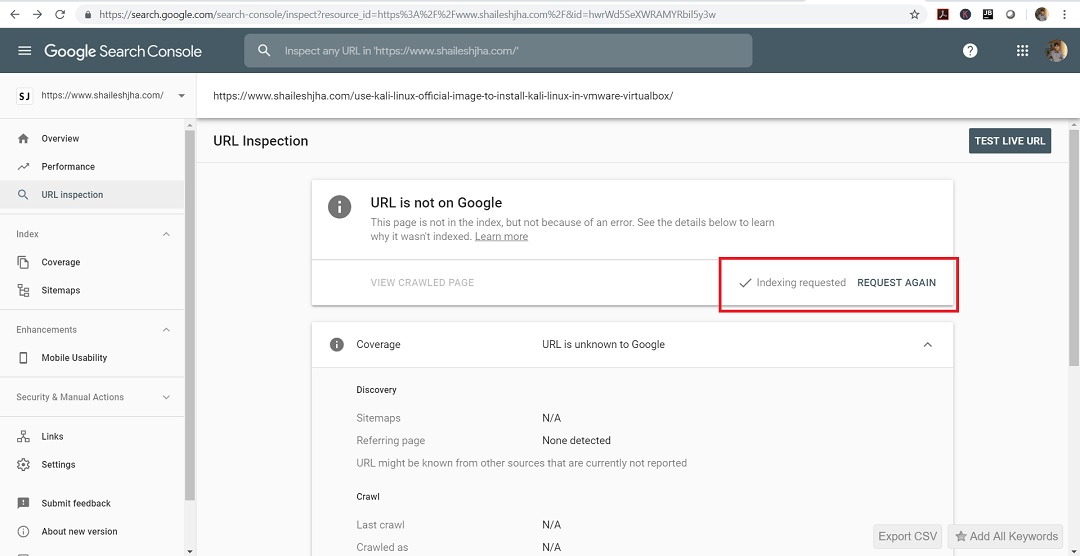Screen dimensions: 1080x556
Task: Reload the page
Action: tap(60, 14)
